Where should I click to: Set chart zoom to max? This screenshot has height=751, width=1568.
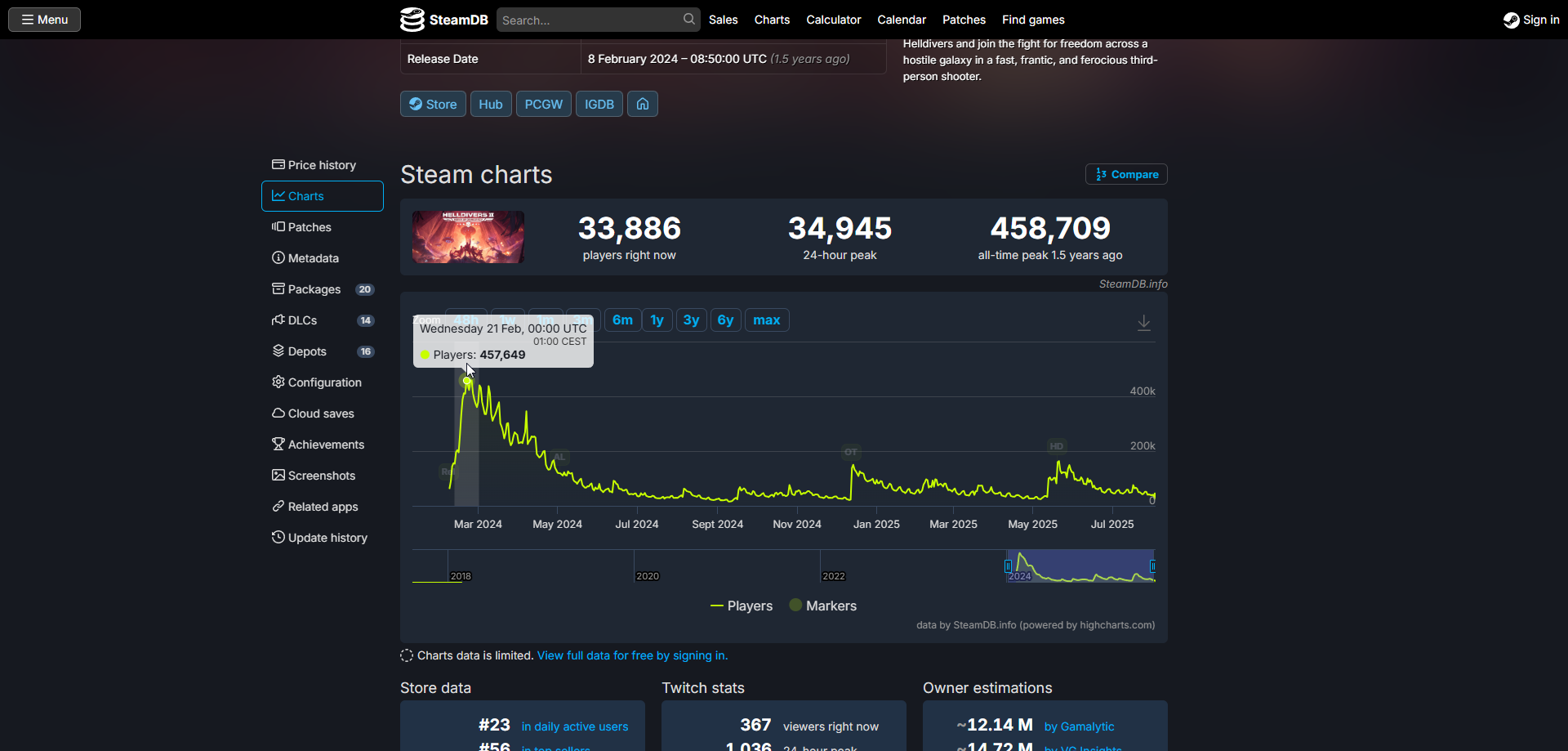[x=767, y=320]
